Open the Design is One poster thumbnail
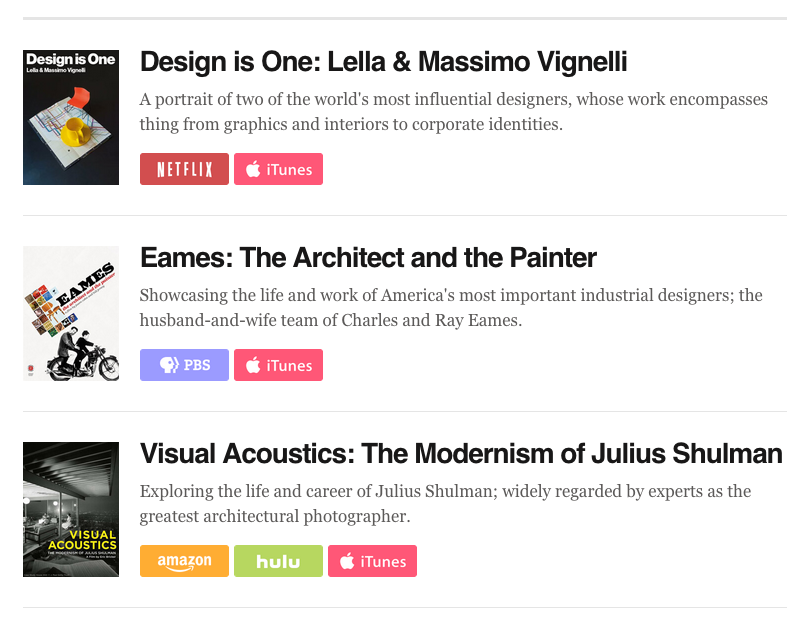 pos(71,117)
